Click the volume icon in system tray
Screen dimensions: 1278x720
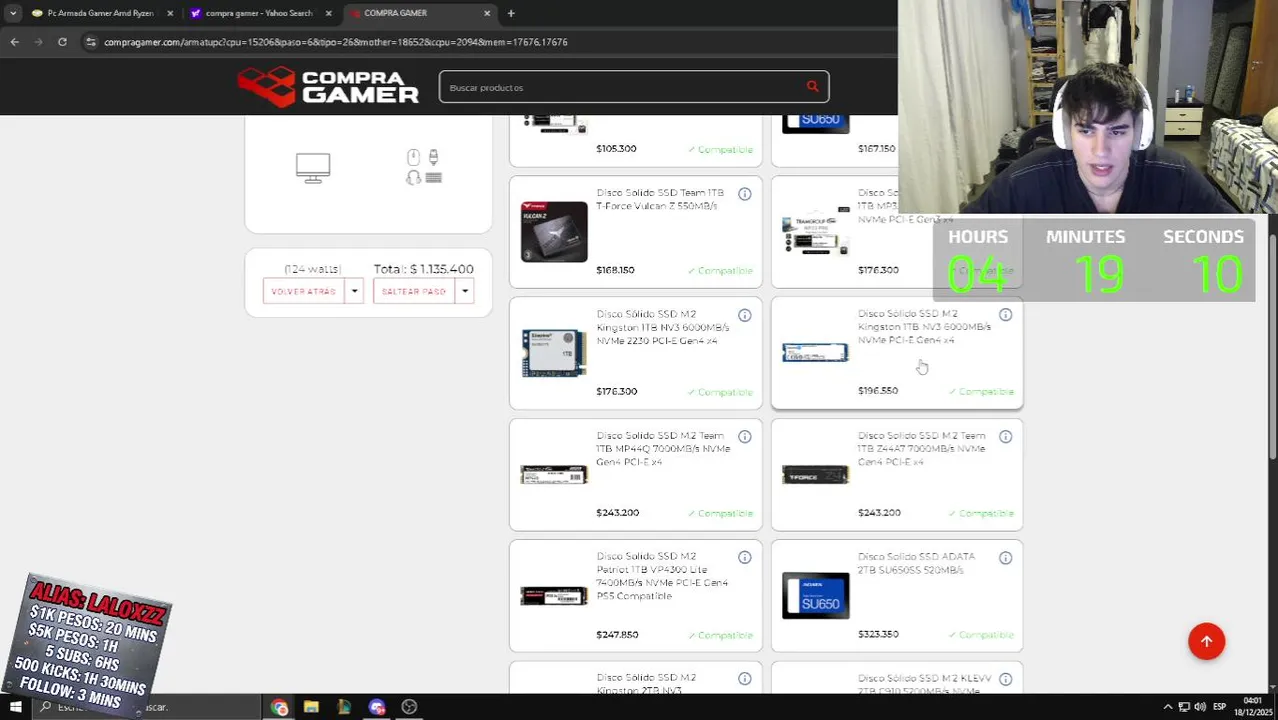(1199, 707)
